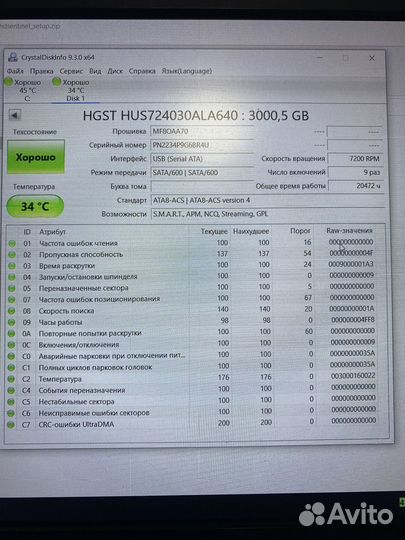405x540 pixels.
Task: Click status dot for Нестабильные сектора
Action: pyautogui.click(x=11, y=402)
